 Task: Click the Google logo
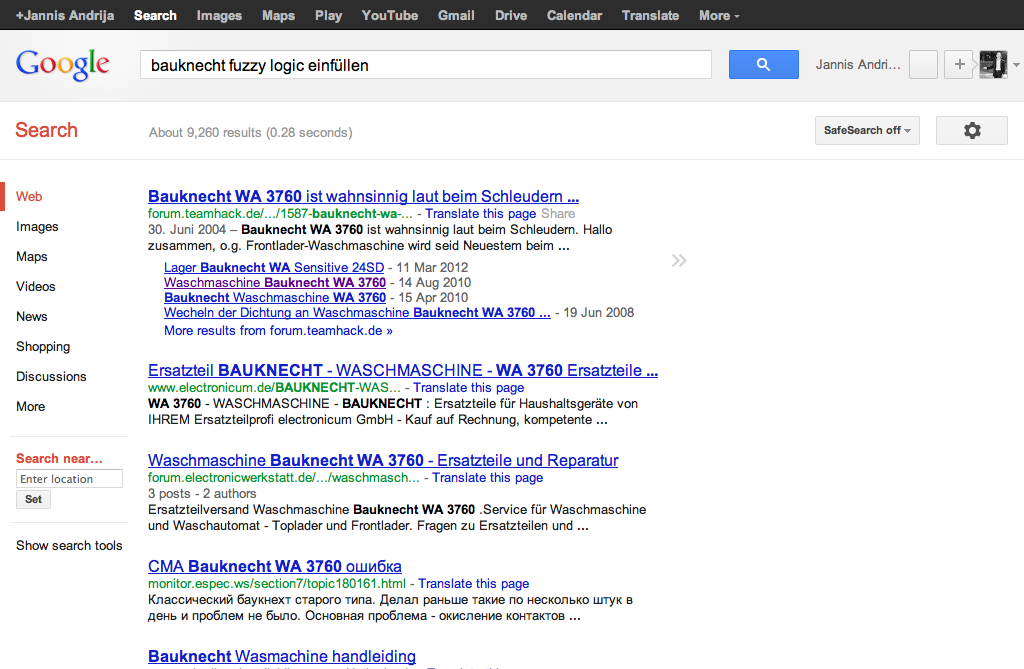coord(63,65)
